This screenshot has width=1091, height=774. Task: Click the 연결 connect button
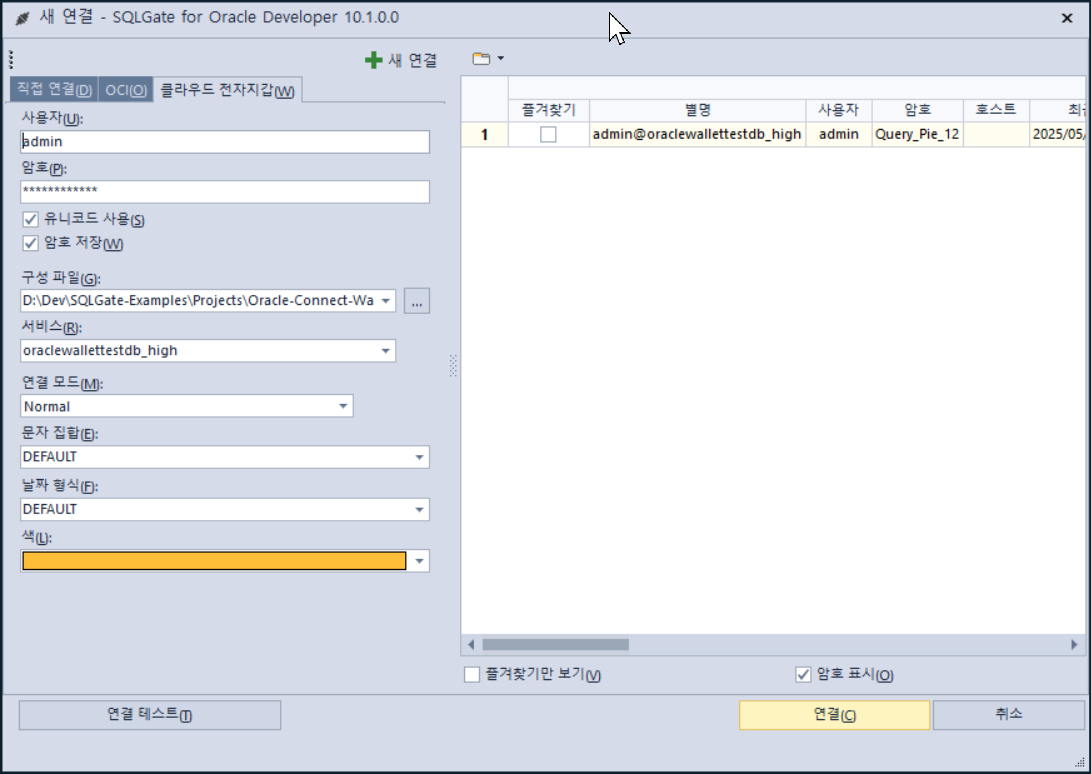click(834, 715)
